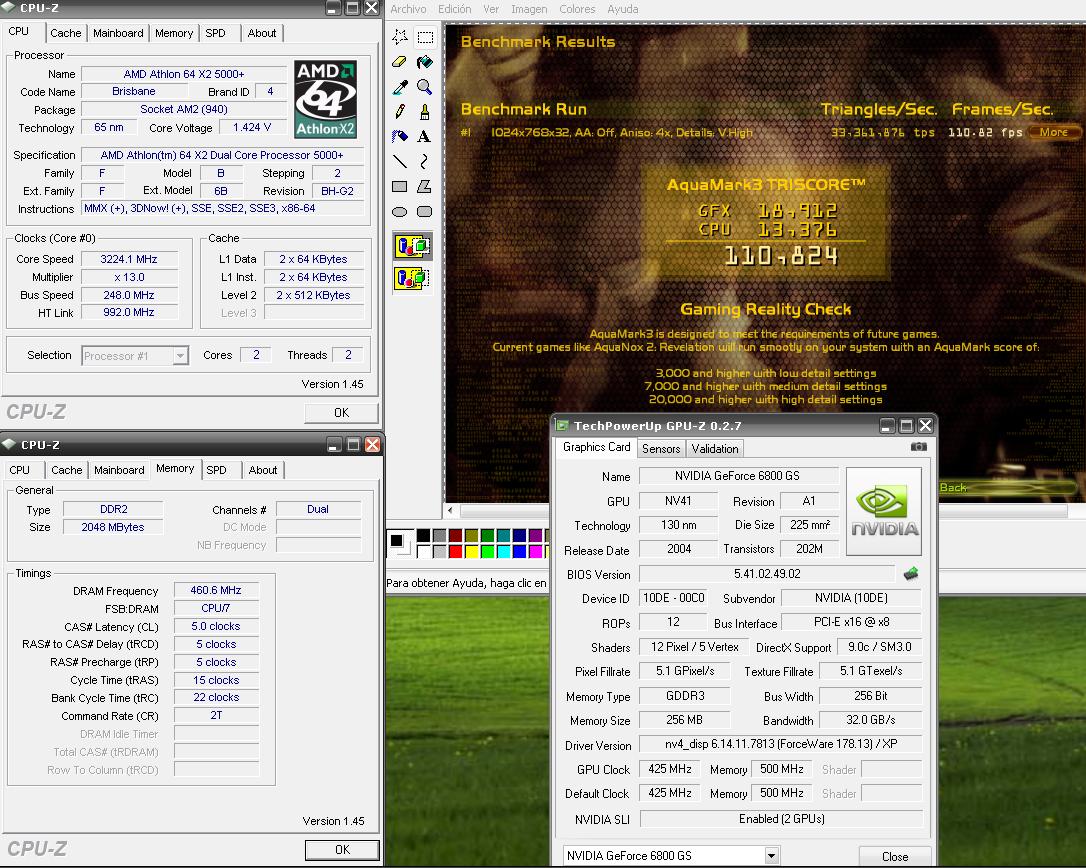Viewport: 1086px width, 868px height.
Task: Open the Ver menu in Paint
Action: tap(491, 9)
